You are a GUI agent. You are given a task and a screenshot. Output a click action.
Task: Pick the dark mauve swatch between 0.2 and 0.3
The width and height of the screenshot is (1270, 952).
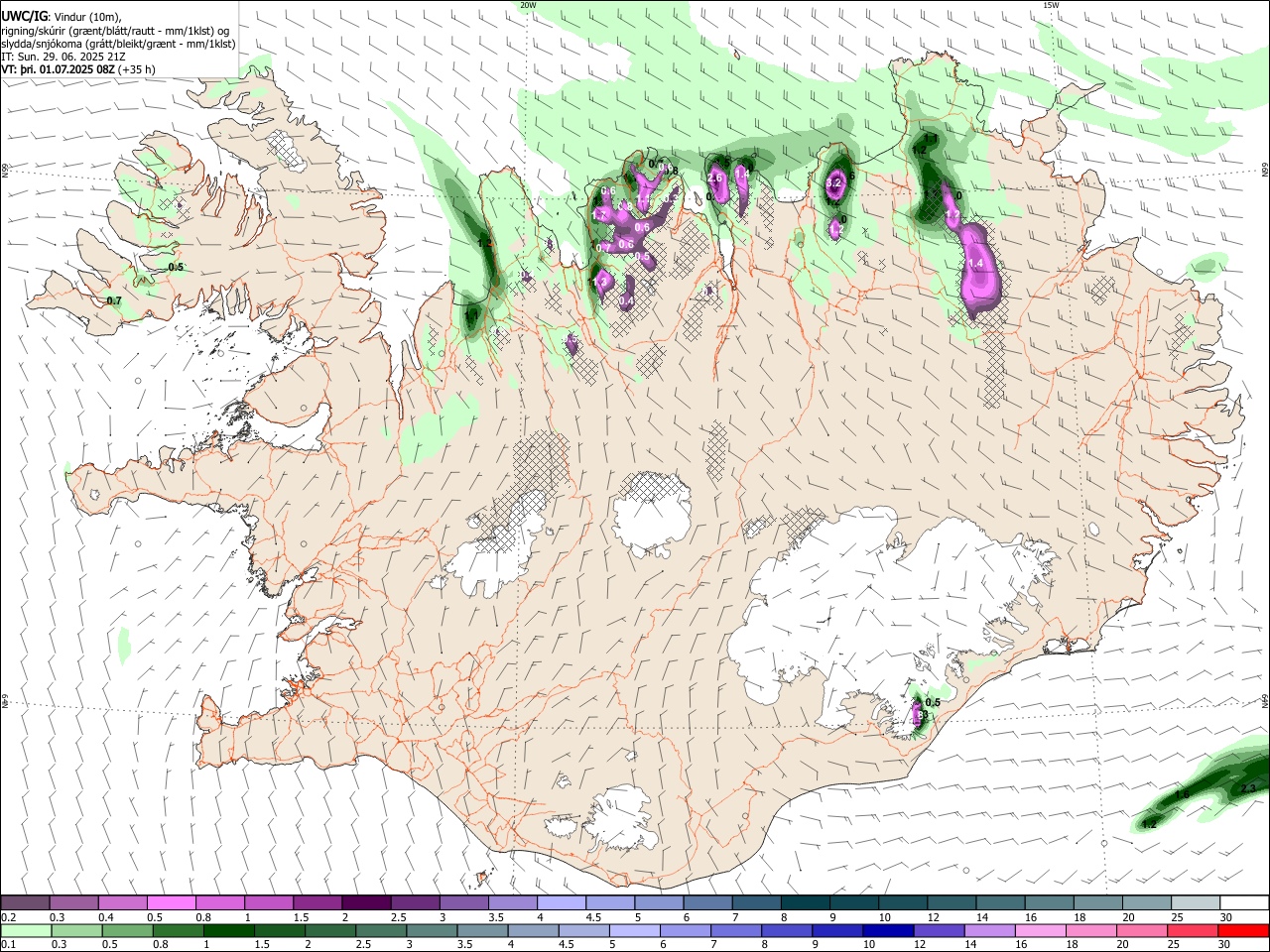24,903
